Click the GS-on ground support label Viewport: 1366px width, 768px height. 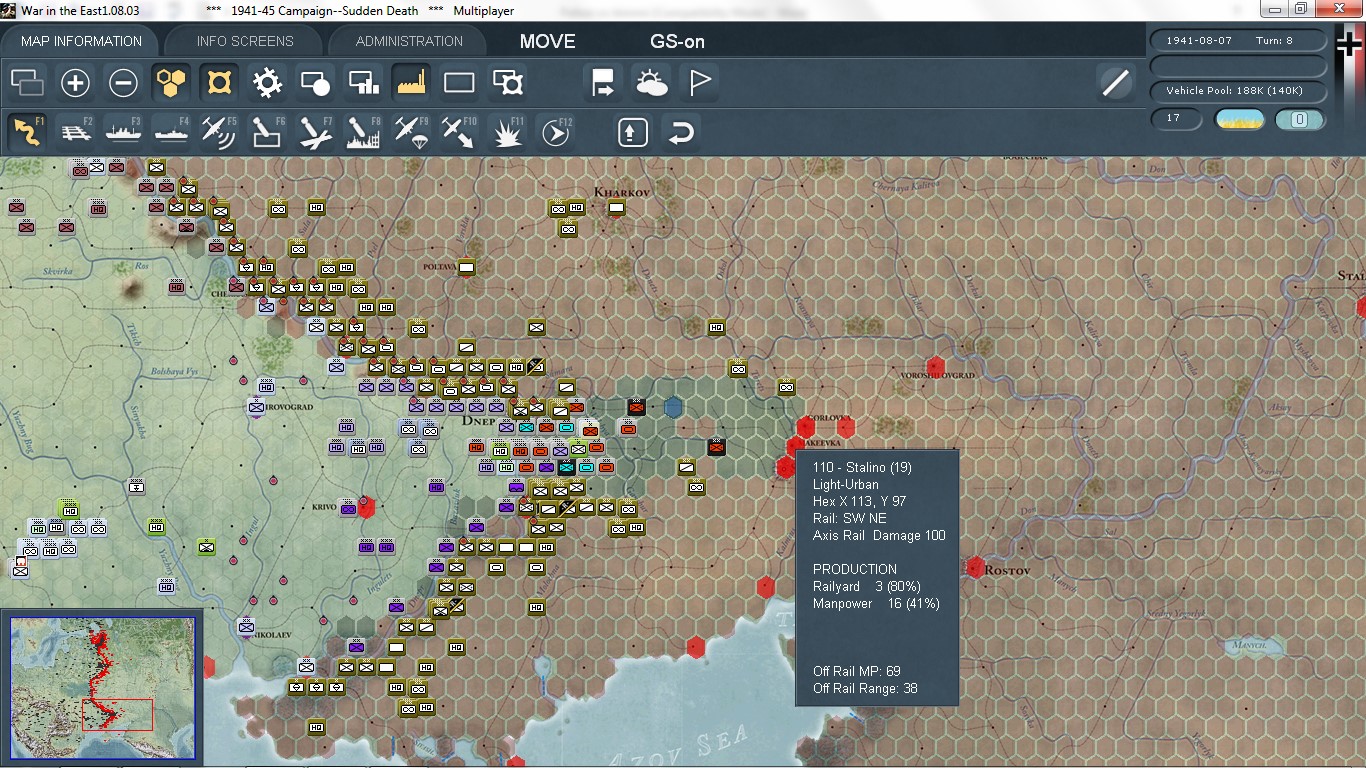678,41
